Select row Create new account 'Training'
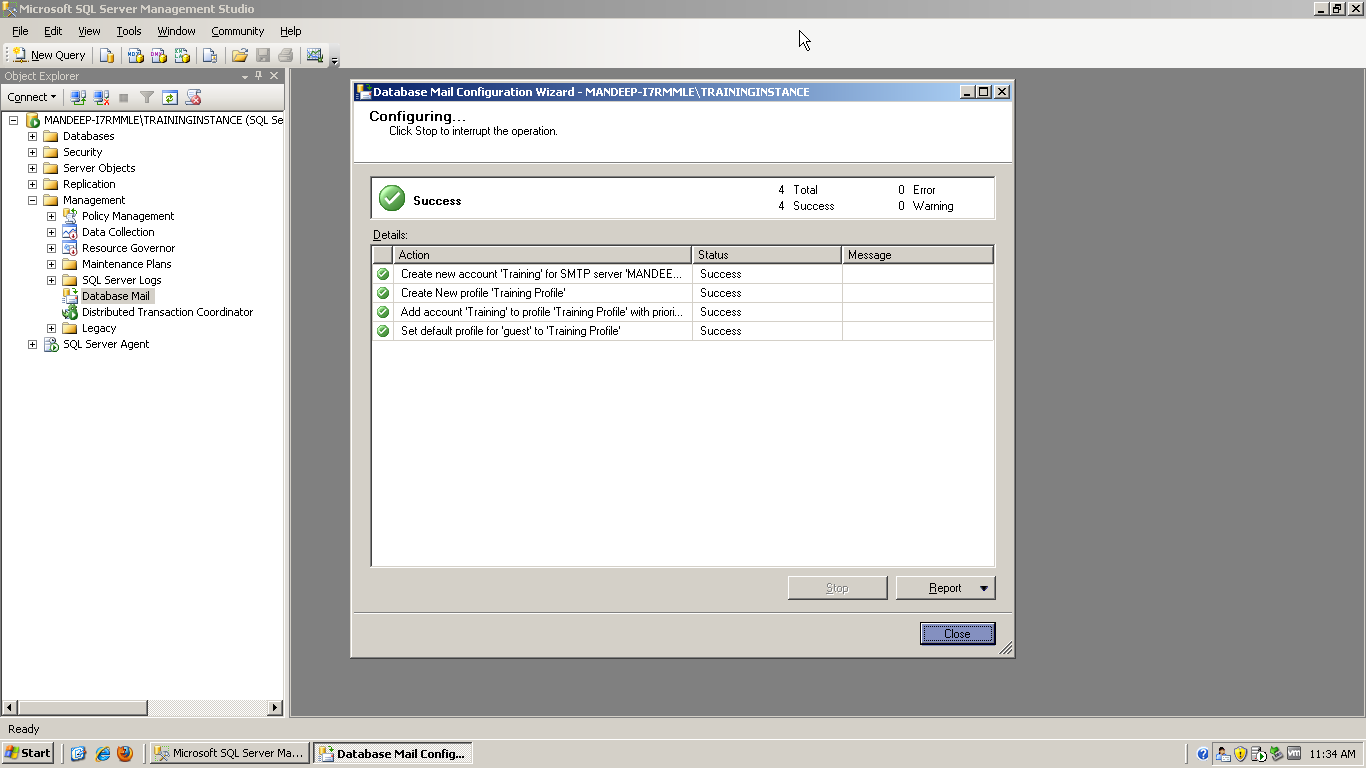This screenshot has height=768, width=1366. point(683,274)
